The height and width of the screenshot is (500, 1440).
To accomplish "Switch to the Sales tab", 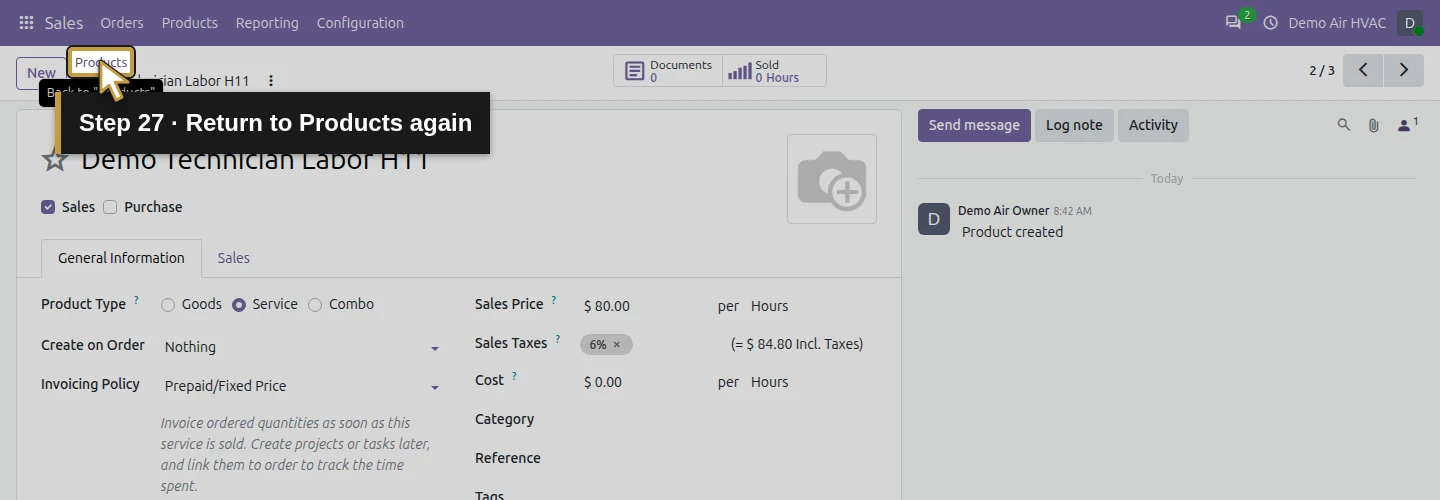I will (234, 258).
